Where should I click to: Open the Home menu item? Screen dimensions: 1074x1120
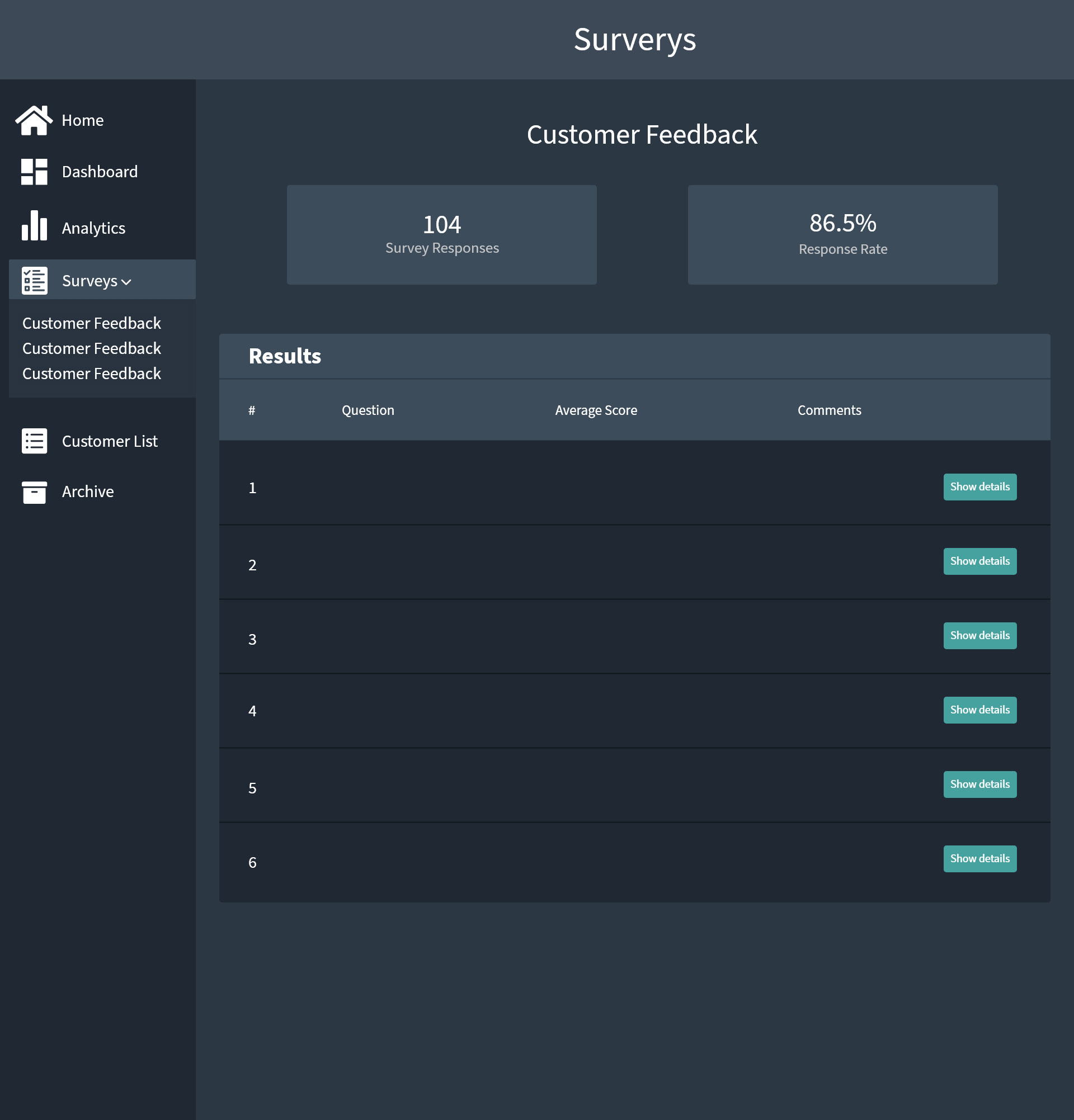[82, 121]
